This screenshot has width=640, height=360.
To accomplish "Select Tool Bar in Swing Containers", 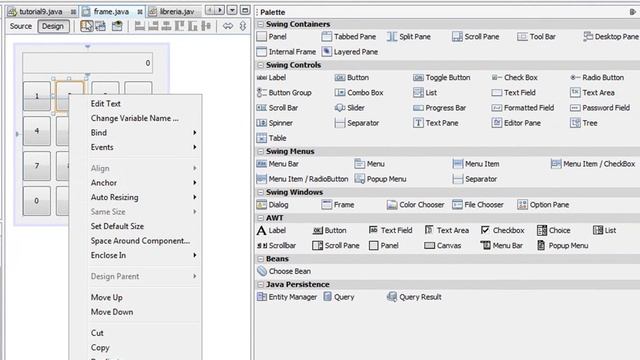I will 537,37.
